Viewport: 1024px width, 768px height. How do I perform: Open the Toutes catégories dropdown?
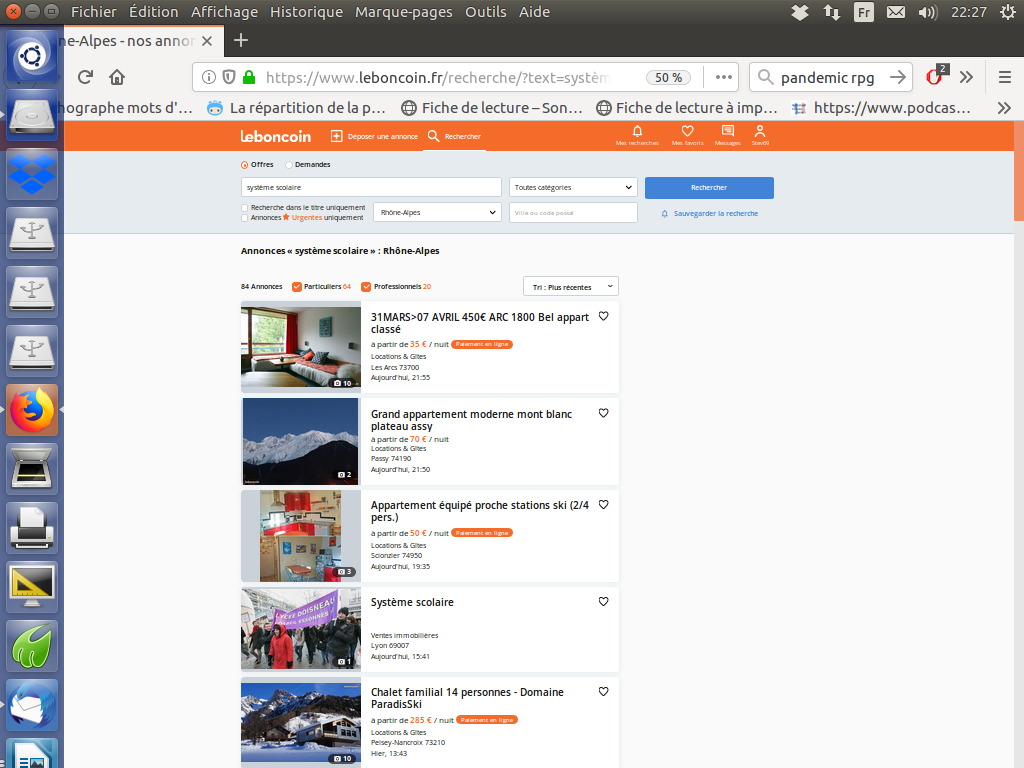point(573,188)
